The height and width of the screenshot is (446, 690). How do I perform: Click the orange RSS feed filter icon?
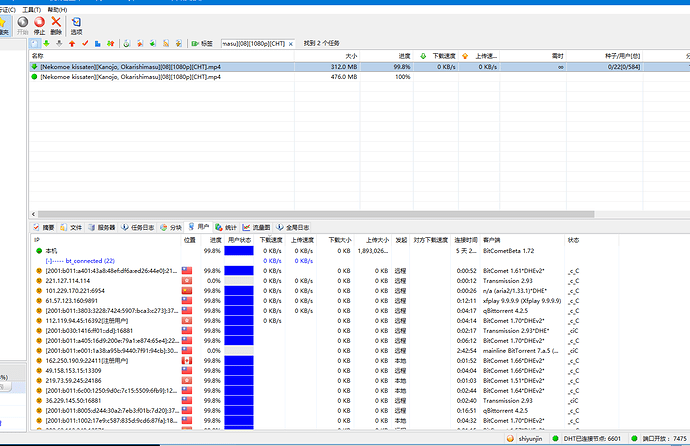click(x=166, y=43)
